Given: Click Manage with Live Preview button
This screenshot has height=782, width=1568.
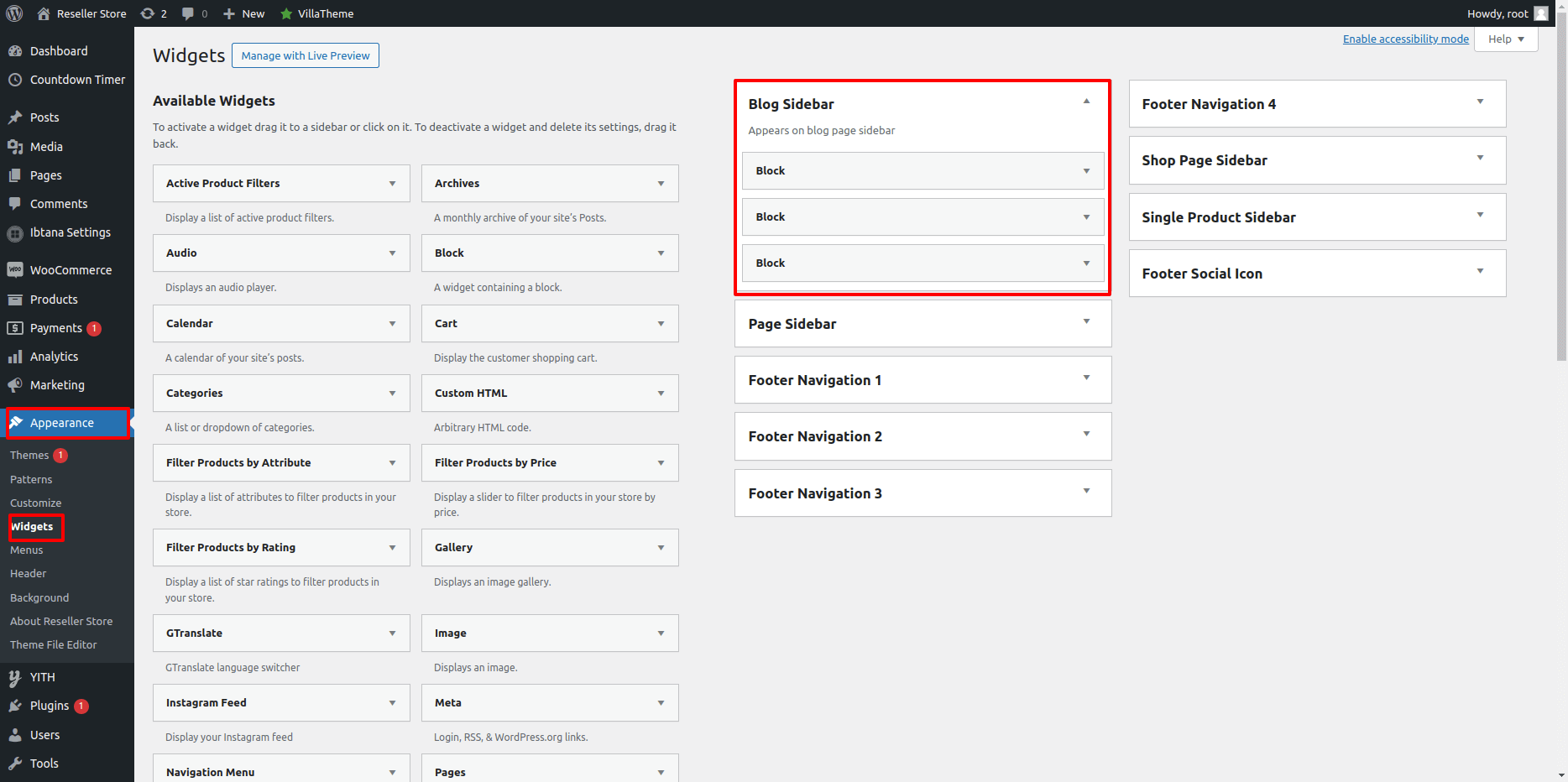Looking at the screenshot, I should coord(306,56).
